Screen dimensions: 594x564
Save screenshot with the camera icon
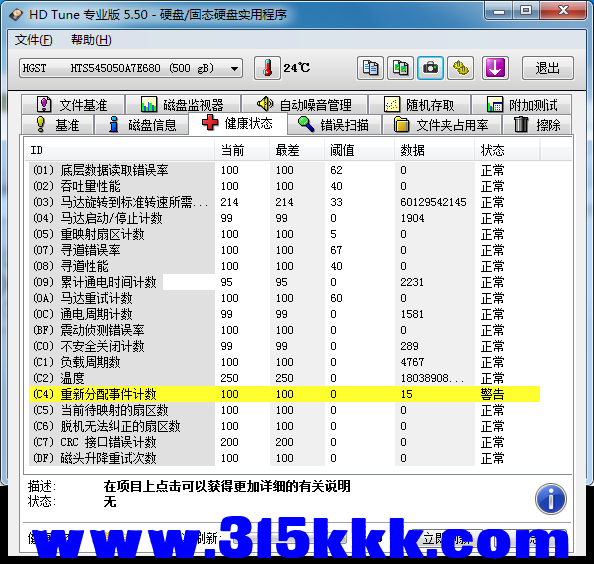point(430,68)
